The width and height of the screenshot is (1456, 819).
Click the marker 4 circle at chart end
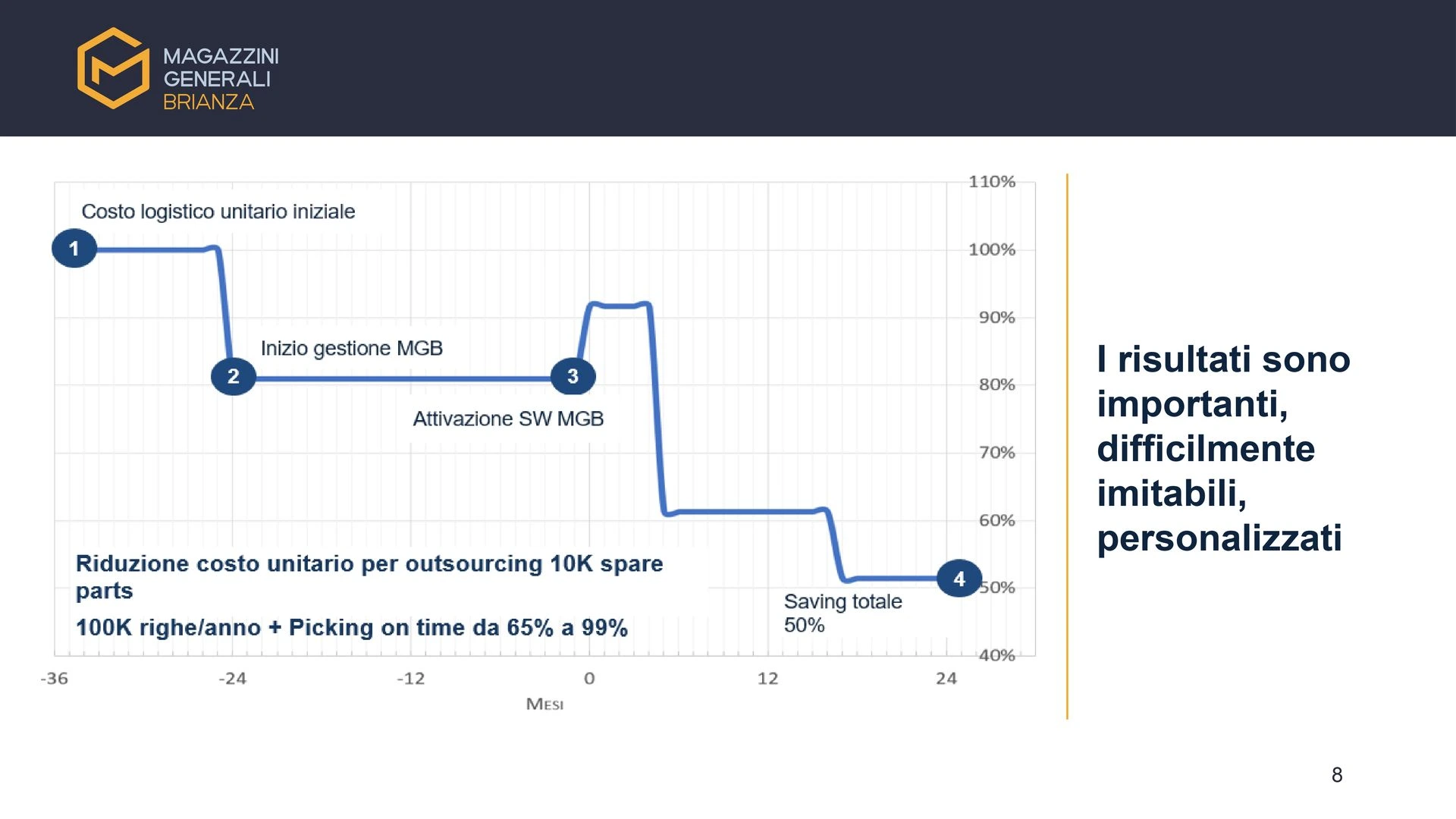959,579
